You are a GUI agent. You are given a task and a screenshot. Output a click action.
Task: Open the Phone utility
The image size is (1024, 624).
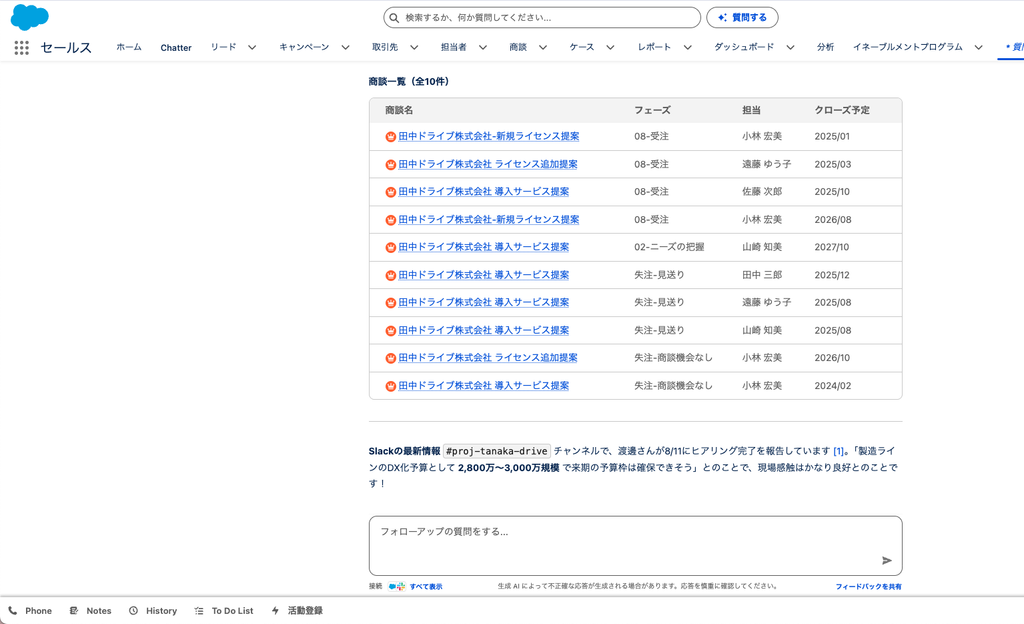30,611
